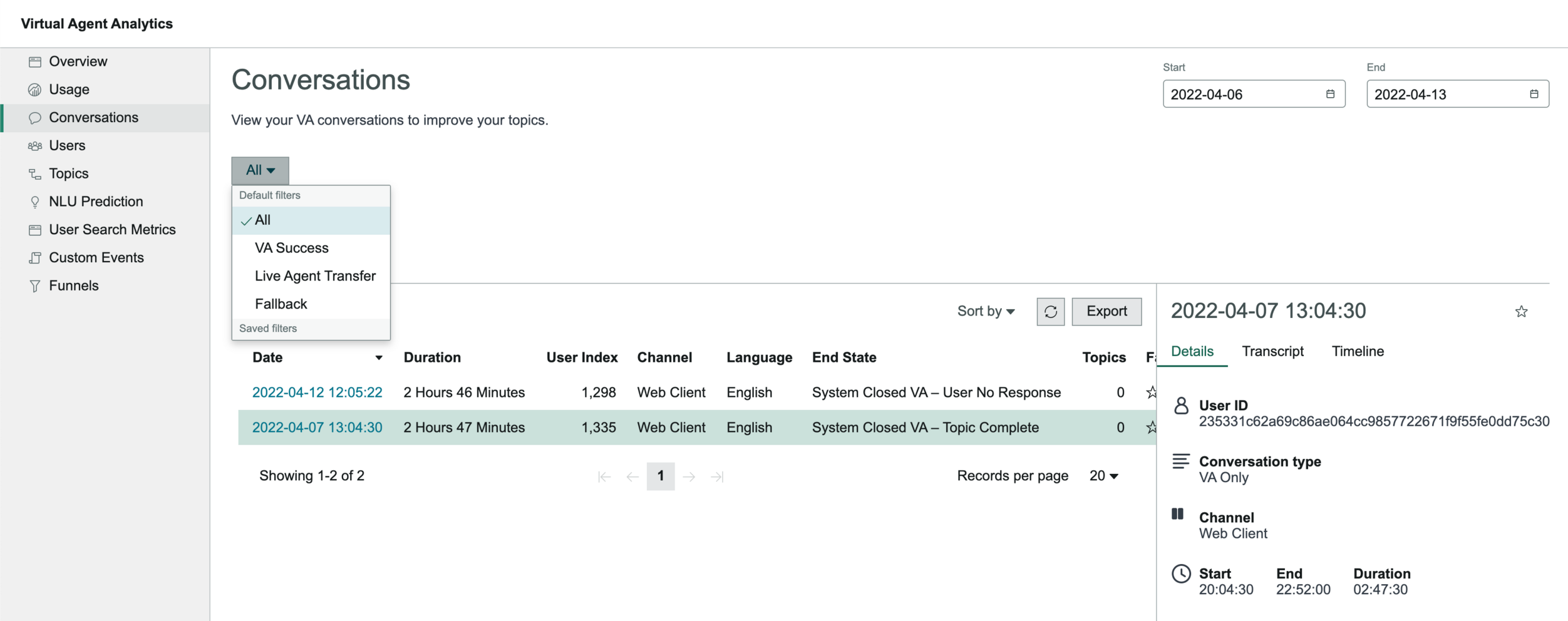Click the Duration value 02:47:30
The height and width of the screenshot is (621, 1568).
click(1380, 590)
